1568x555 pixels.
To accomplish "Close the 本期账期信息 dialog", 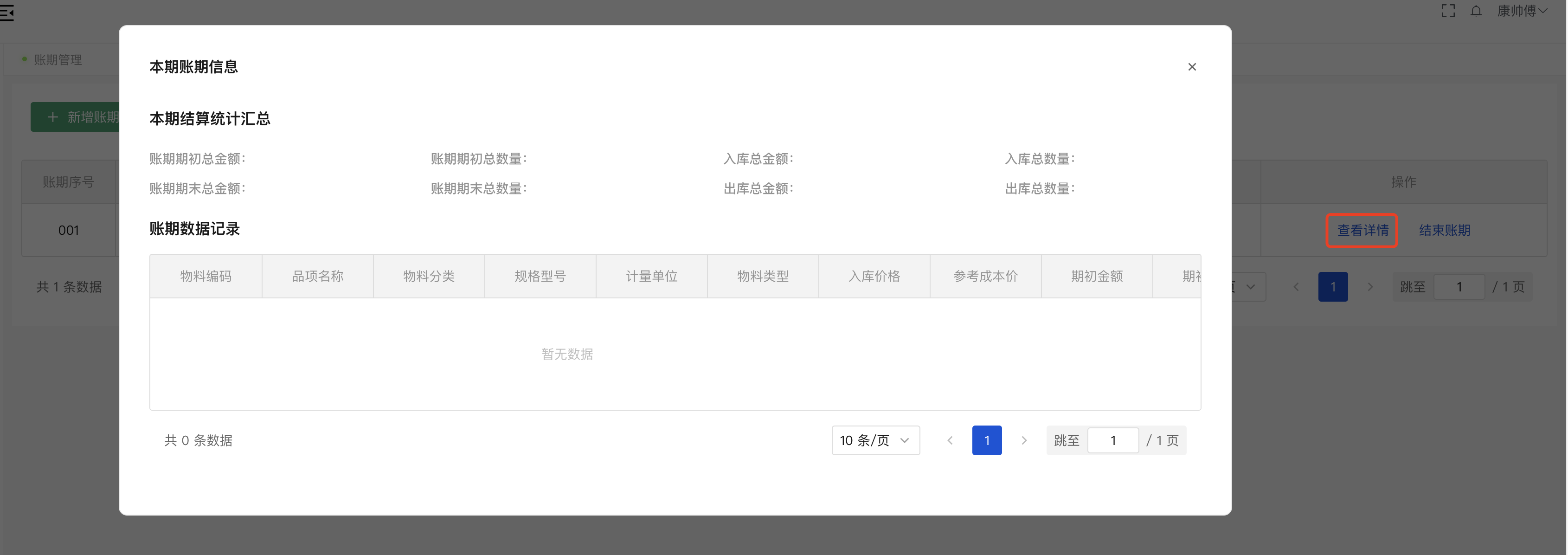I will 1192,66.
